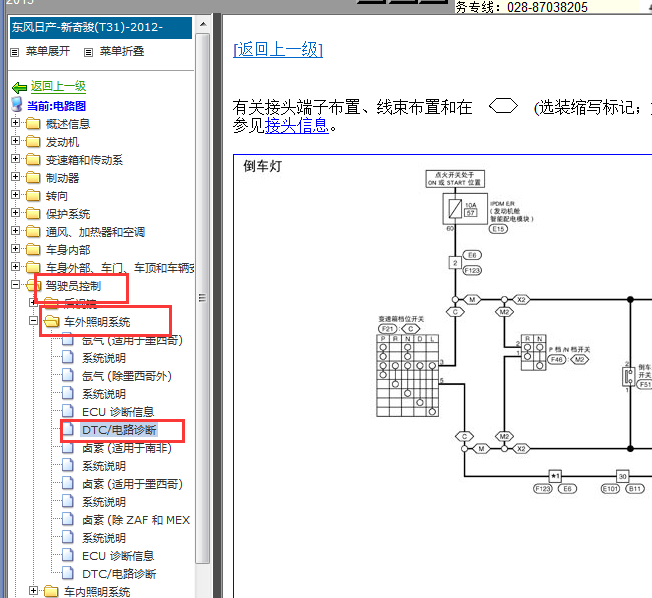
Task: Click the 菜单折叠 list icon
Action: (88, 52)
